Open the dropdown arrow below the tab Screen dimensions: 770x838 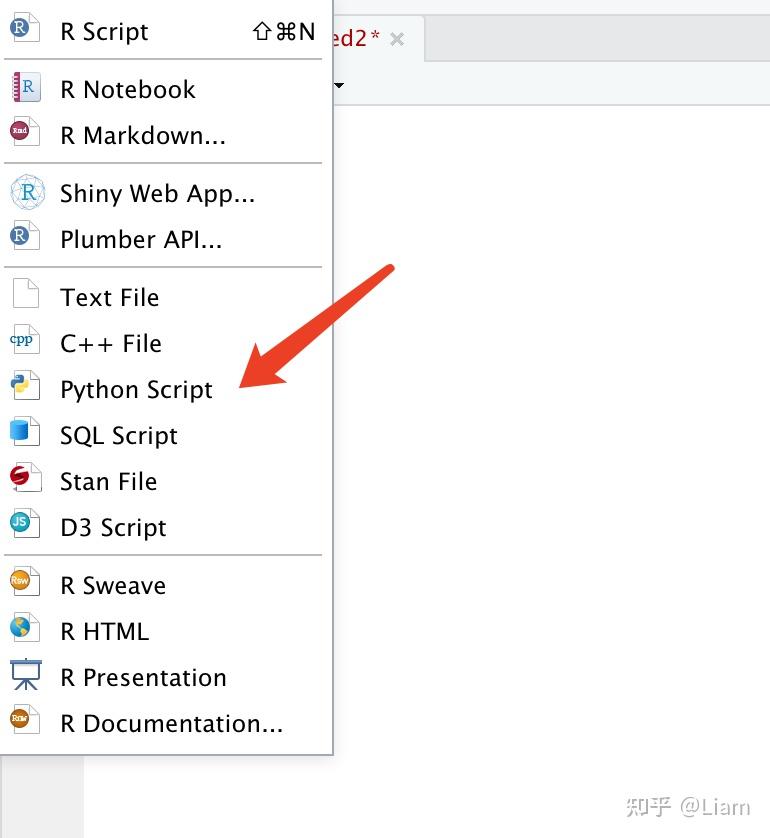tap(339, 85)
